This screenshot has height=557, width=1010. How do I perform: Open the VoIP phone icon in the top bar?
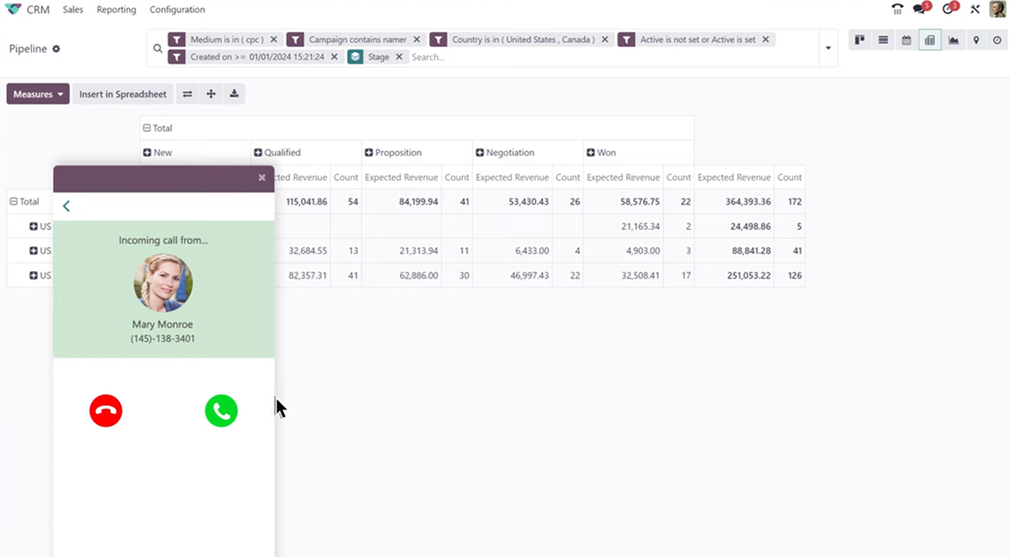[897, 9]
